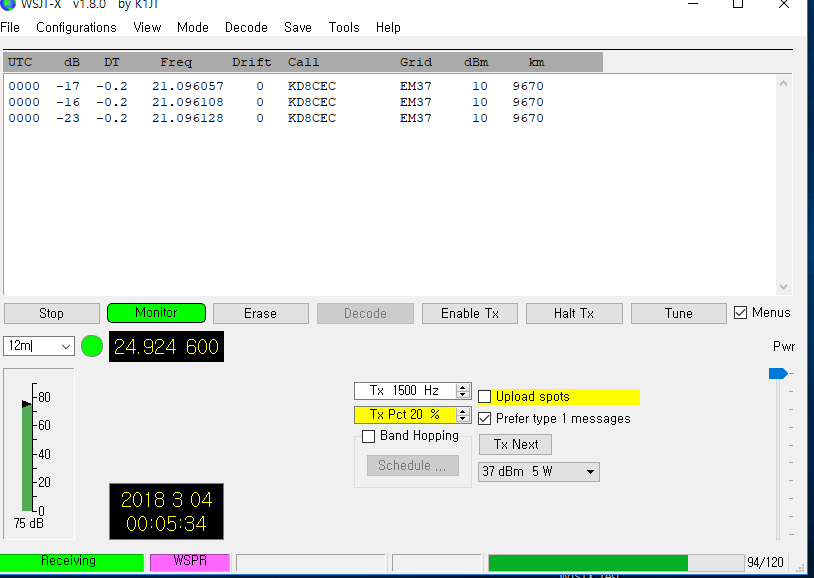Enable Band Hopping
Screen dimensions: 814x578
pyautogui.click(x=369, y=436)
